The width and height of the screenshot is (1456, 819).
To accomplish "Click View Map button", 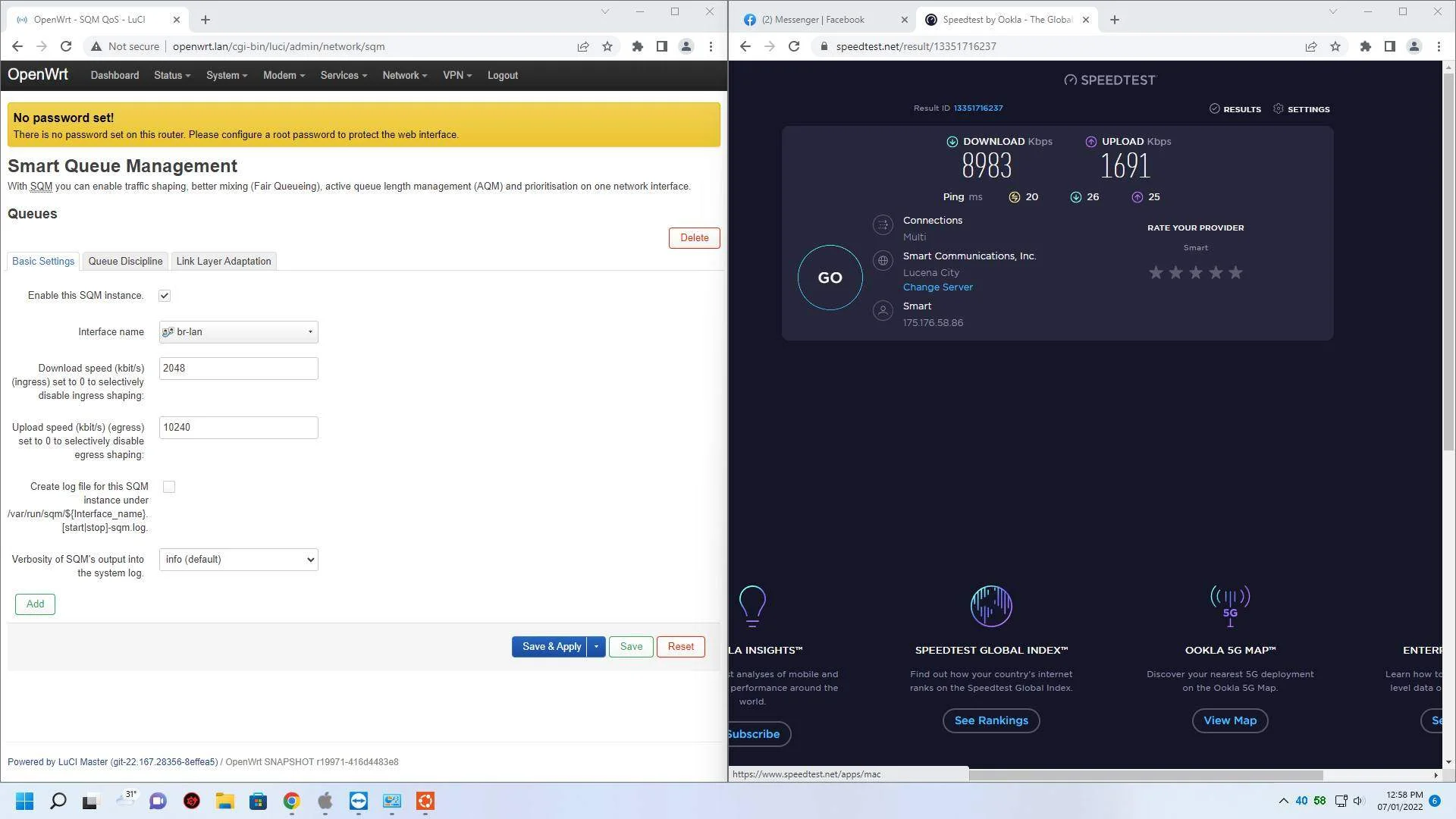I will click(x=1230, y=721).
